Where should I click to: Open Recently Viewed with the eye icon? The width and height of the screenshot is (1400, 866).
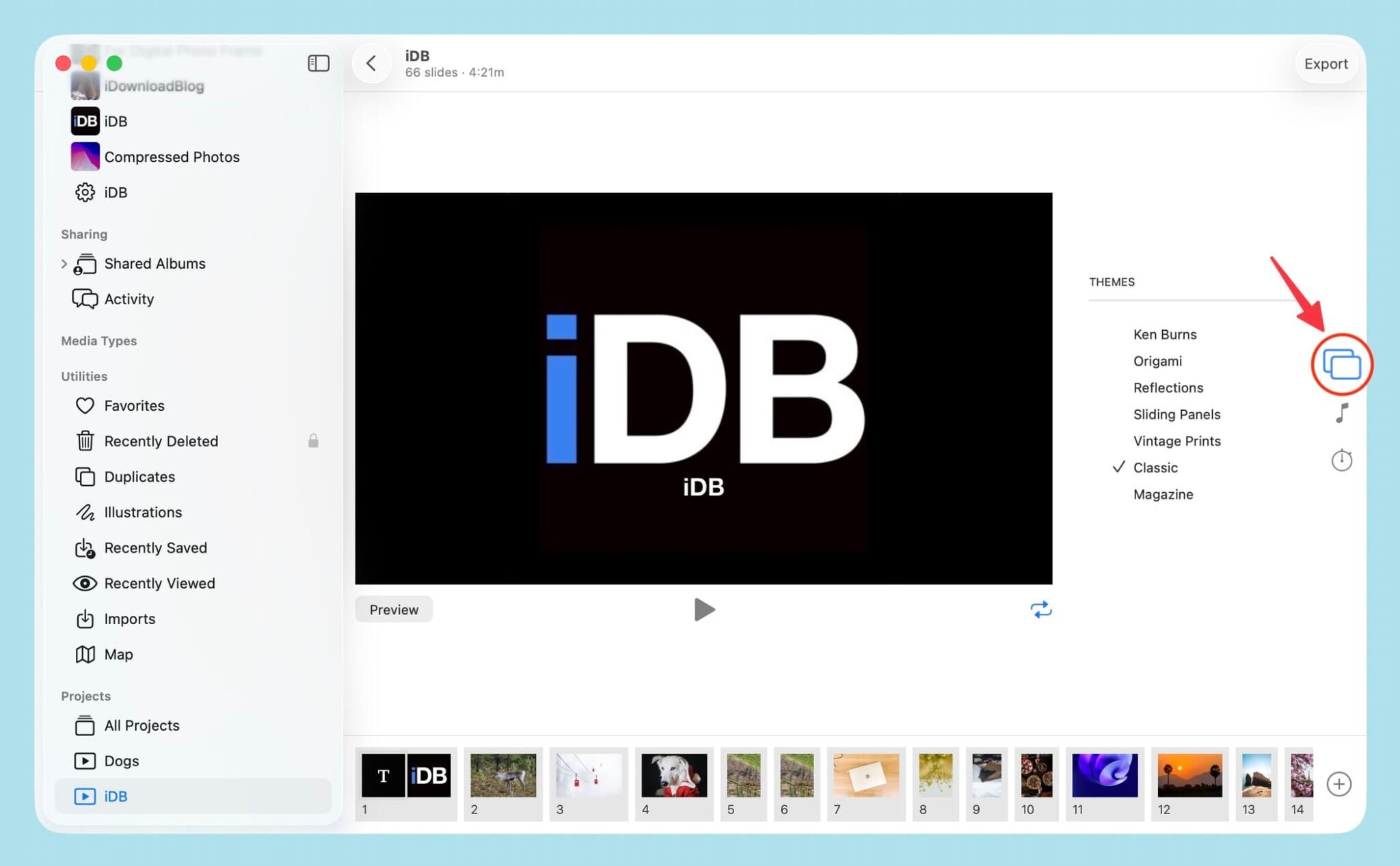(159, 583)
